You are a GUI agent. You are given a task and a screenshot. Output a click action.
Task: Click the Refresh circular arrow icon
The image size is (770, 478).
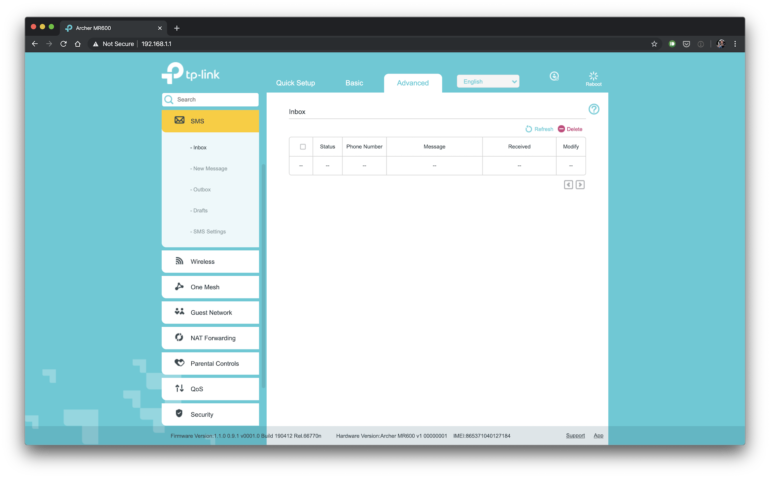528,129
